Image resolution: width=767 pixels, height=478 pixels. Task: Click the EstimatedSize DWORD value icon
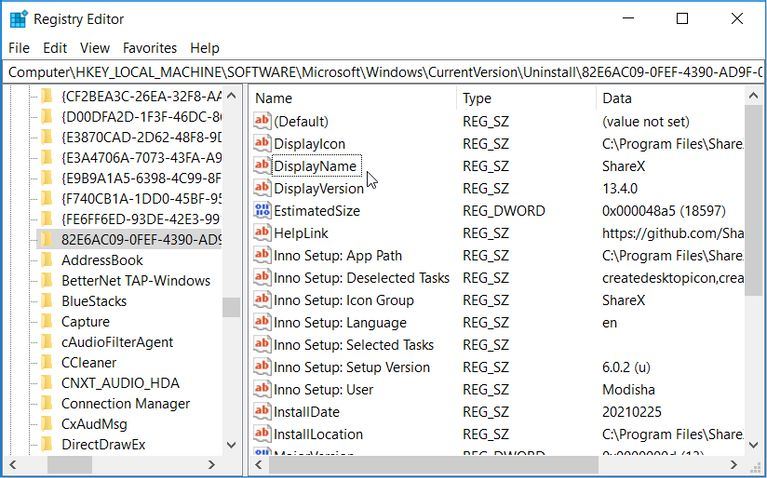(262, 211)
